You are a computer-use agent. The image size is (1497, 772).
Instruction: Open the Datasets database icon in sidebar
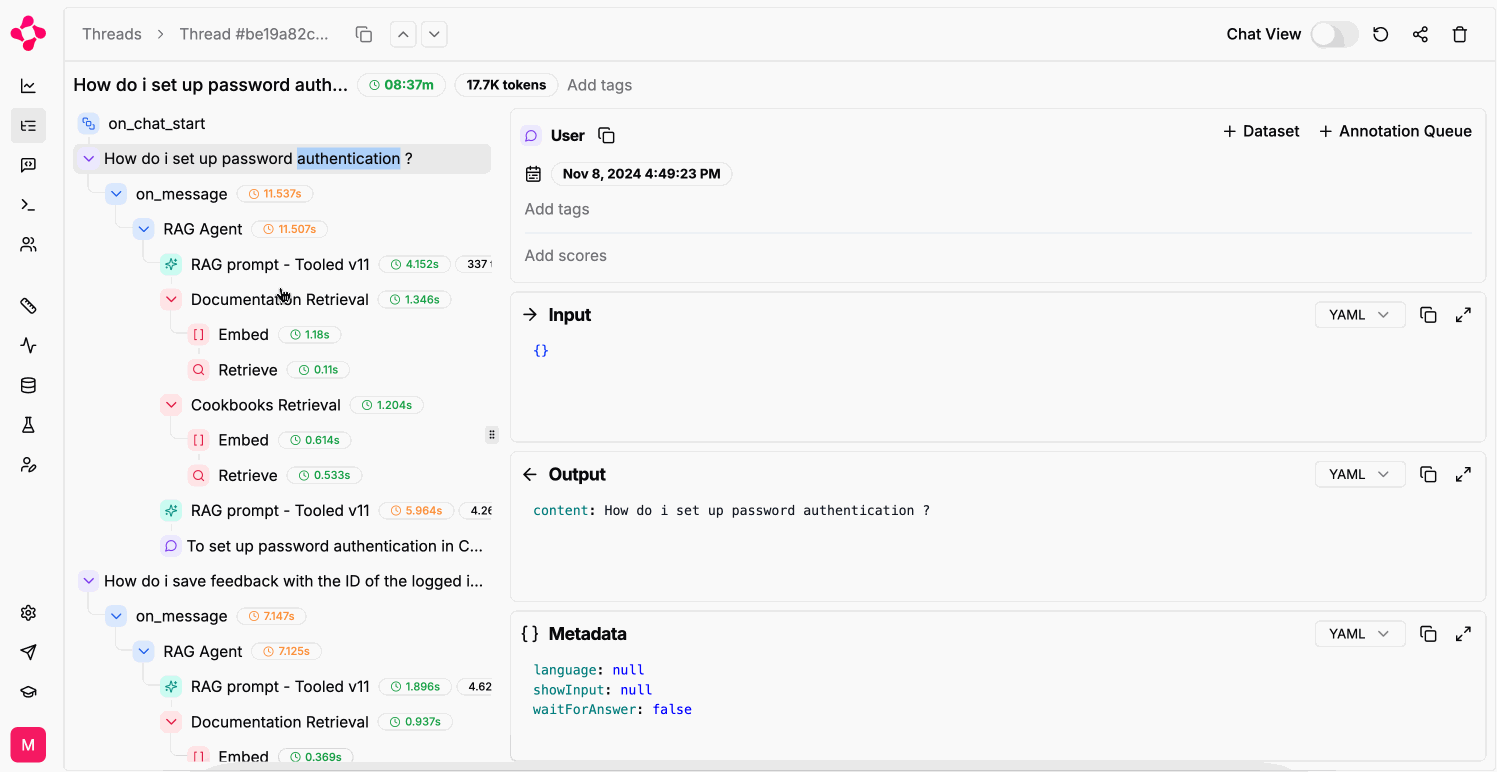(x=28, y=385)
